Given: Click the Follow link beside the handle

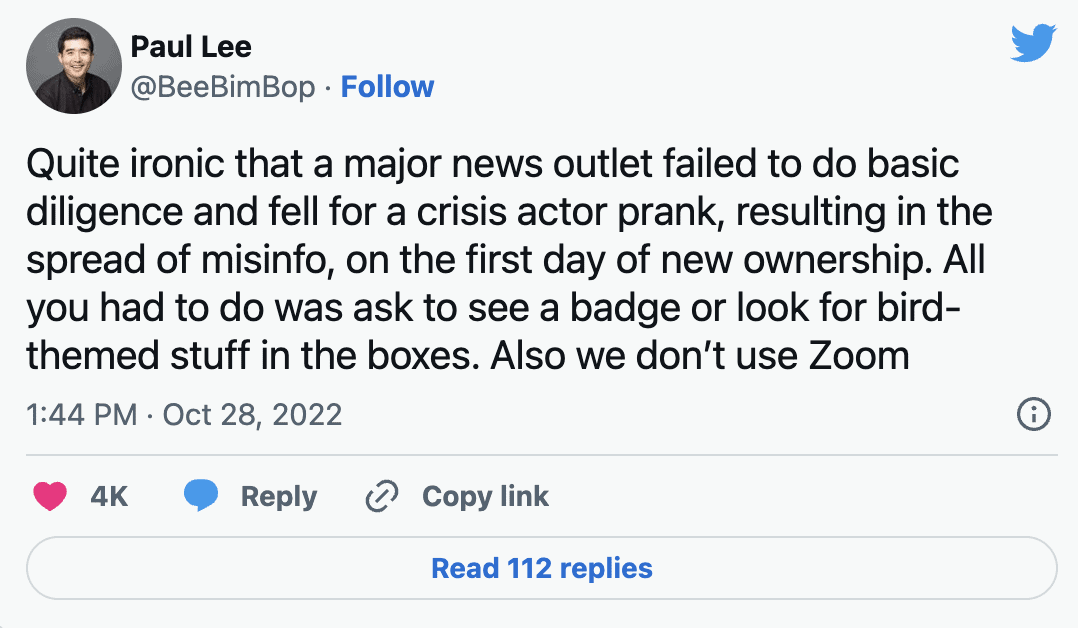Looking at the screenshot, I should (388, 87).
